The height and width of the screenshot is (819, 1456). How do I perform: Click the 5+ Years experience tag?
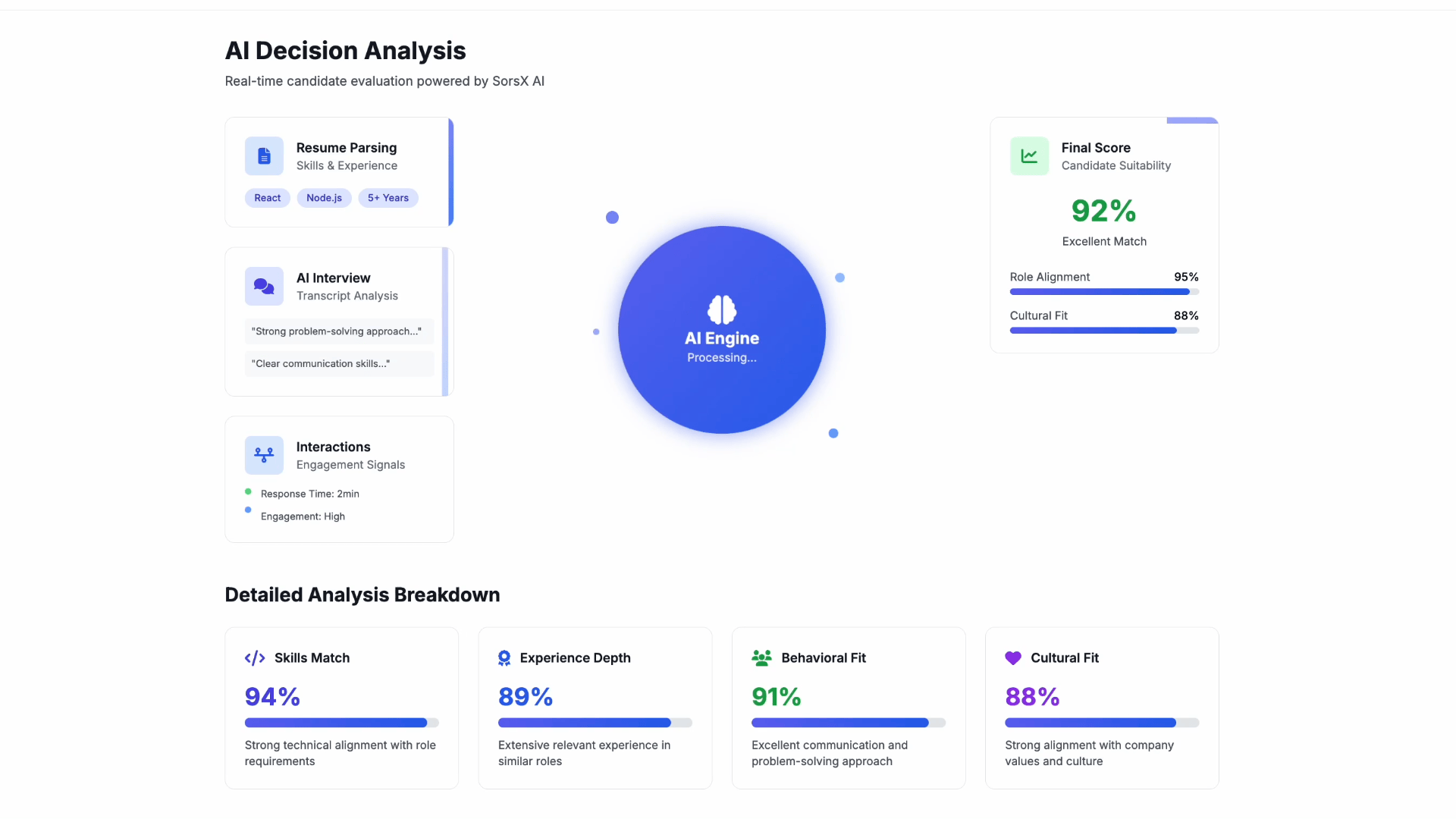click(388, 198)
